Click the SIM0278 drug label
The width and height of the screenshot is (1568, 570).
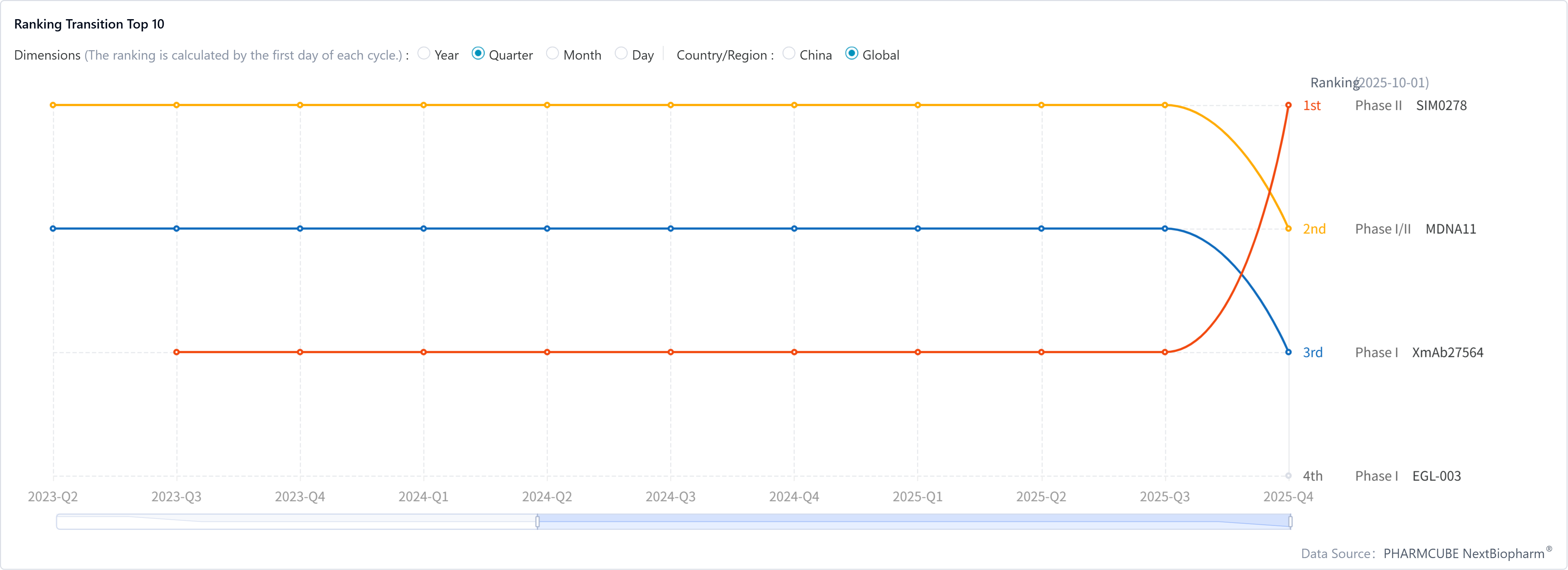tap(1441, 105)
